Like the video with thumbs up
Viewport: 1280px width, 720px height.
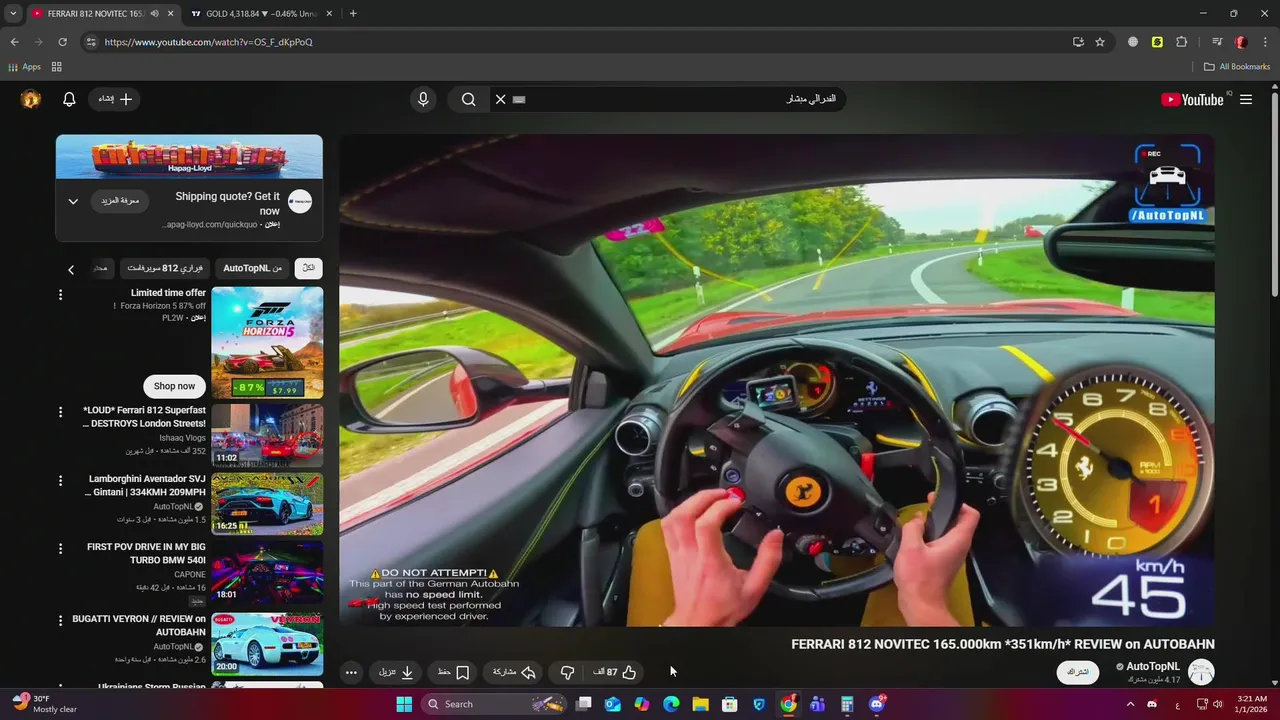coord(615,672)
